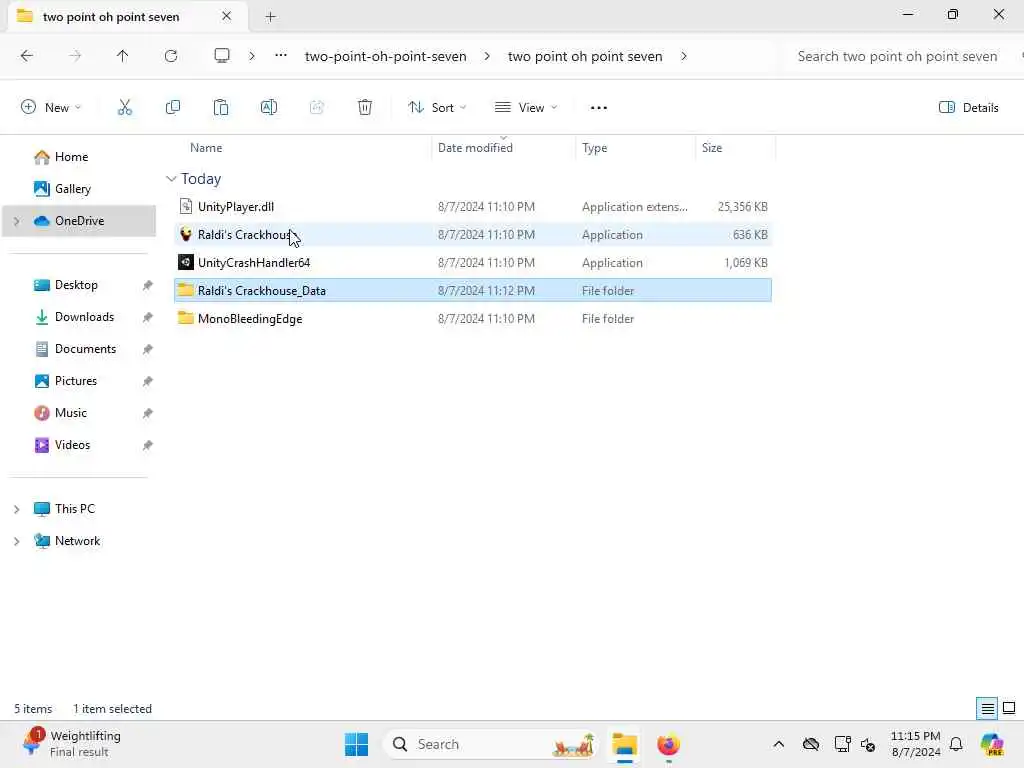The height and width of the screenshot is (768, 1024).
Task: Open Pictures quick access folder
Action: click(x=76, y=381)
